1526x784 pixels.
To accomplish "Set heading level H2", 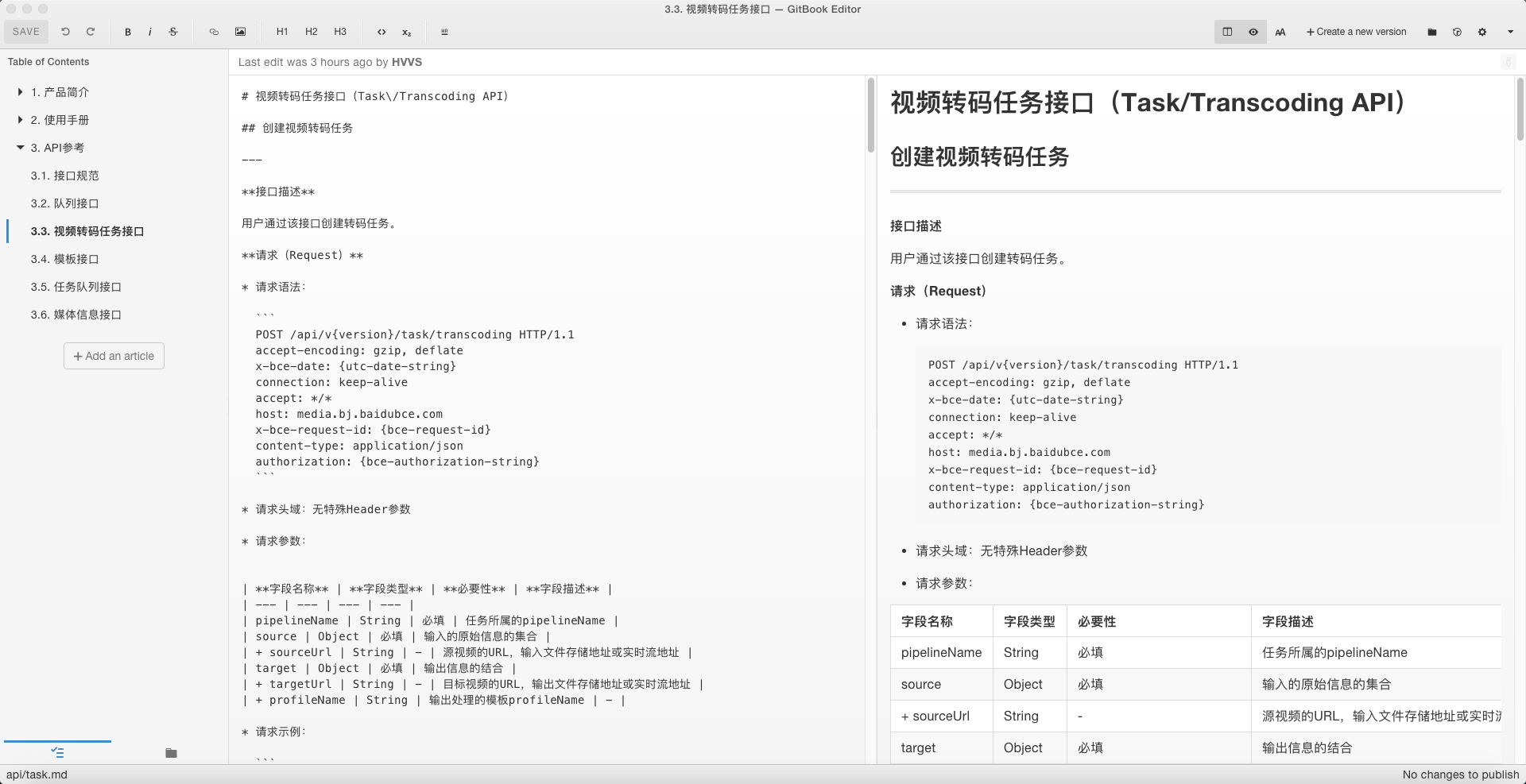I will click(312, 32).
